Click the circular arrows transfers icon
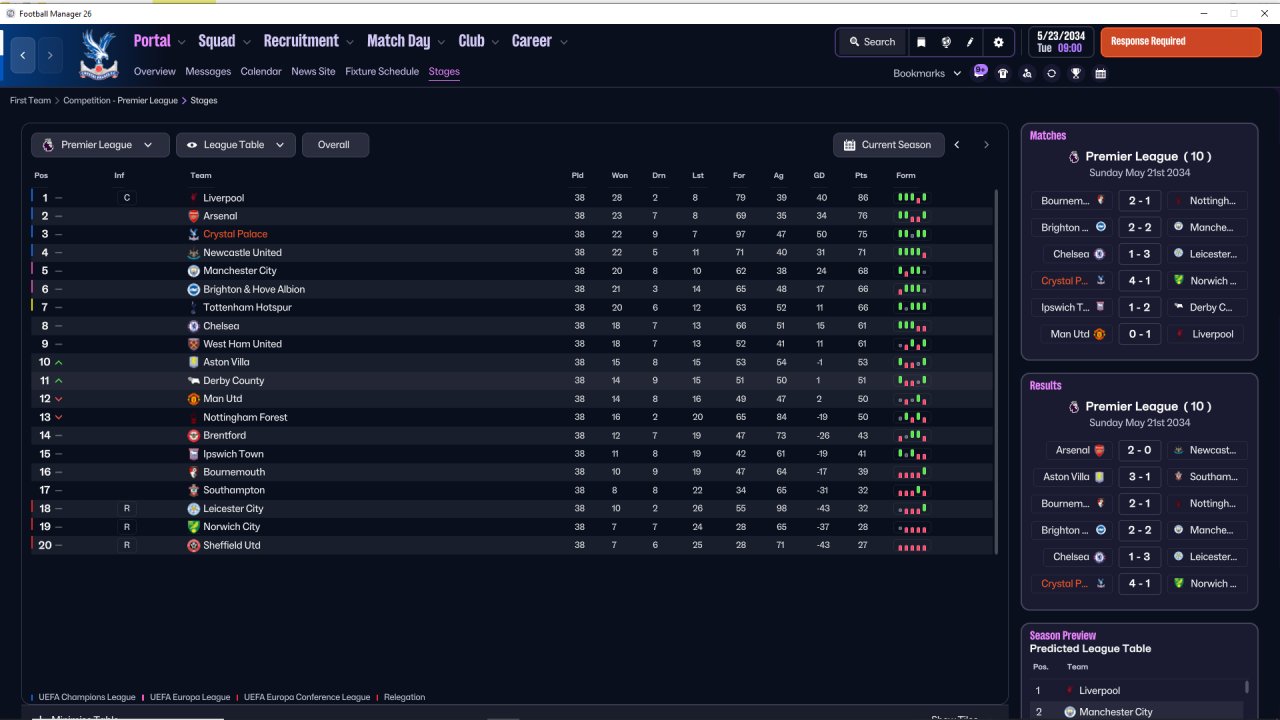The width and height of the screenshot is (1280, 720). [x=1051, y=73]
